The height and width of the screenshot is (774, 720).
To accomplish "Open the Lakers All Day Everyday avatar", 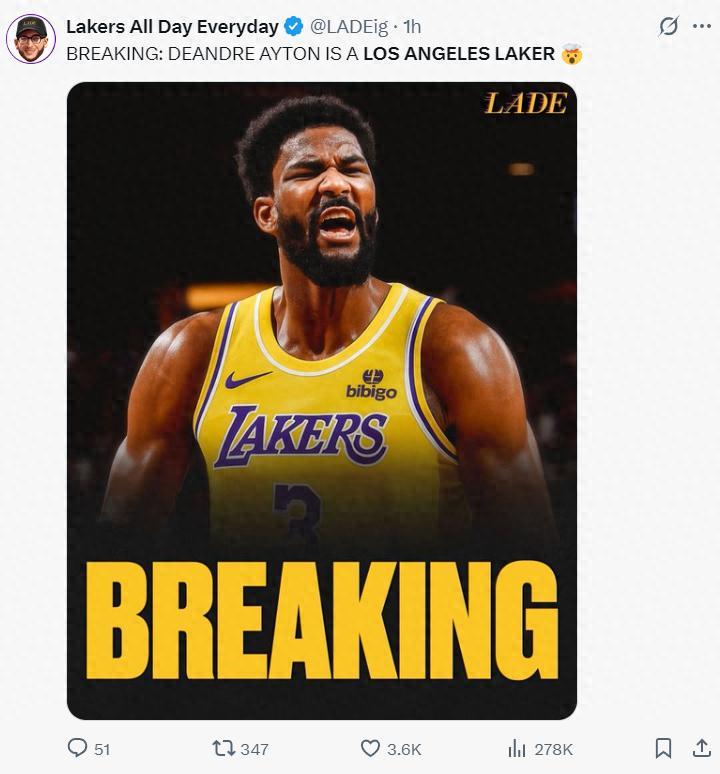I will (31, 39).
